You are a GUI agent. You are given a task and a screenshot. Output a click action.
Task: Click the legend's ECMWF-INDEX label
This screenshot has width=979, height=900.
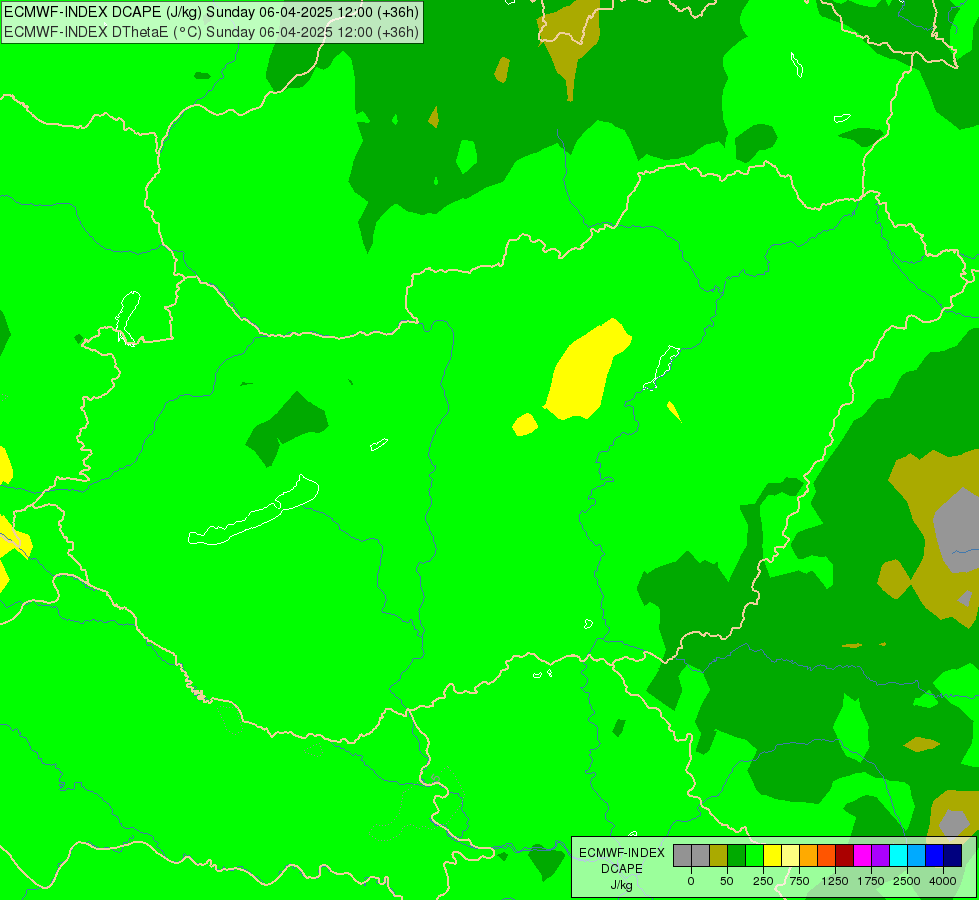(x=622, y=853)
